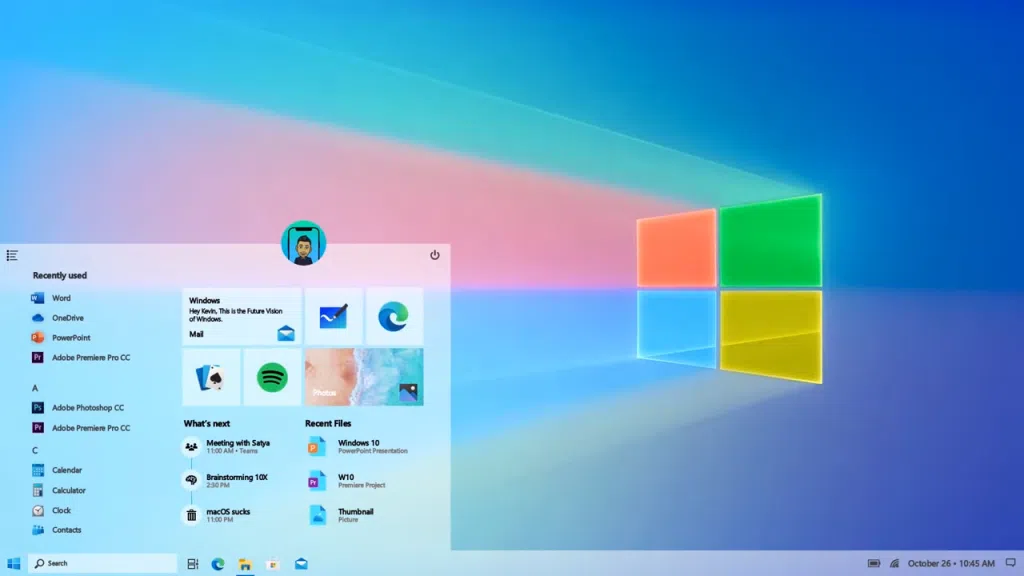Screen dimensions: 1024x576
Task: Launch the Solitaire tile
Action: pos(210,377)
